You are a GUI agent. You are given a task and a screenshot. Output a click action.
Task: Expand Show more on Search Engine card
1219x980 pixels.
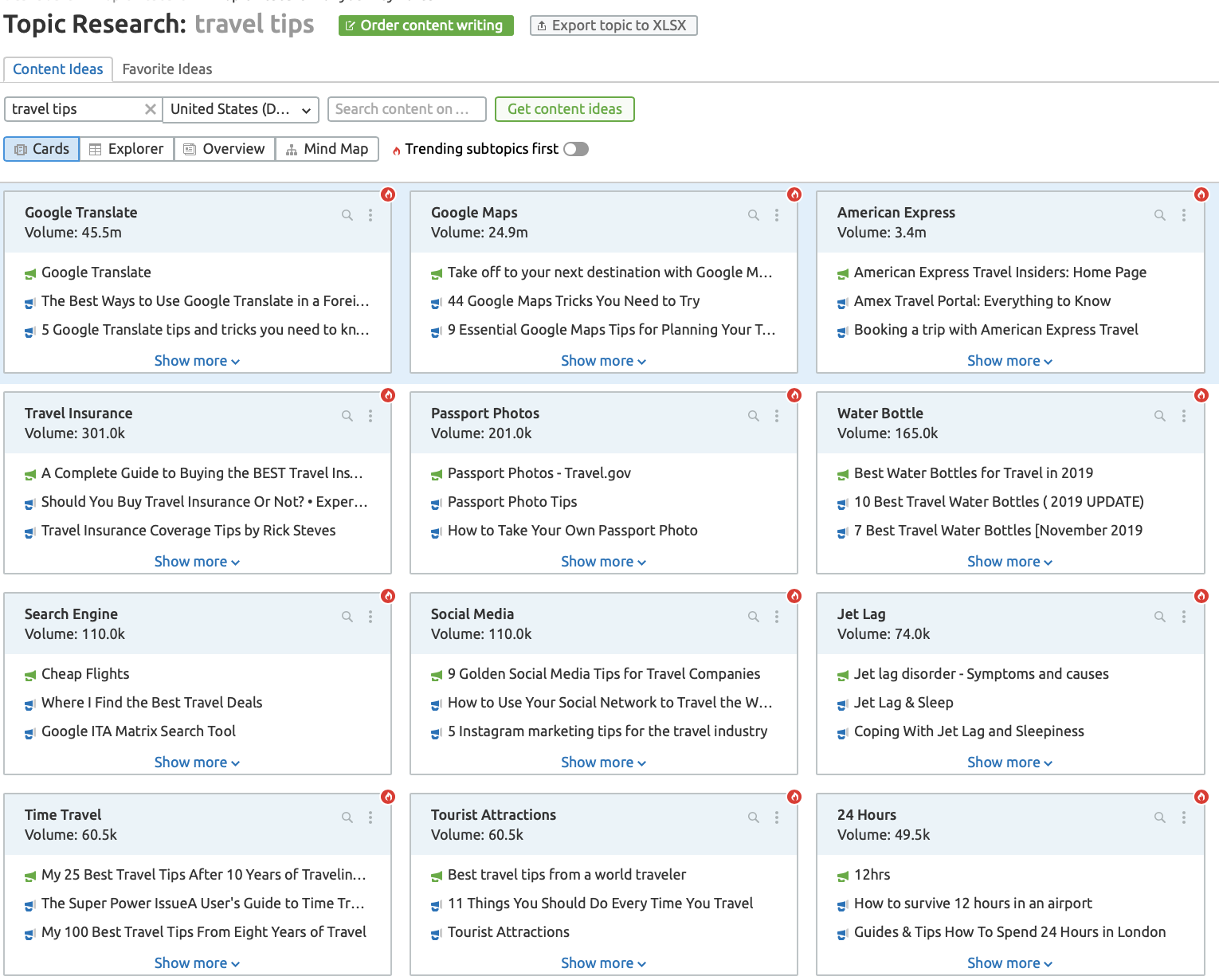click(197, 762)
